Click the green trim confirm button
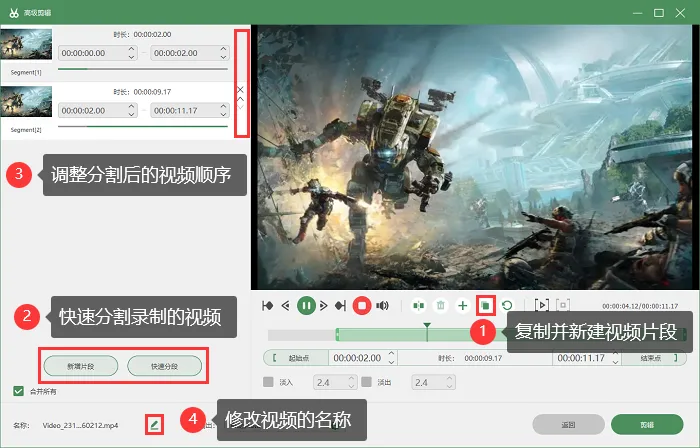The image size is (700, 448). point(647,424)
